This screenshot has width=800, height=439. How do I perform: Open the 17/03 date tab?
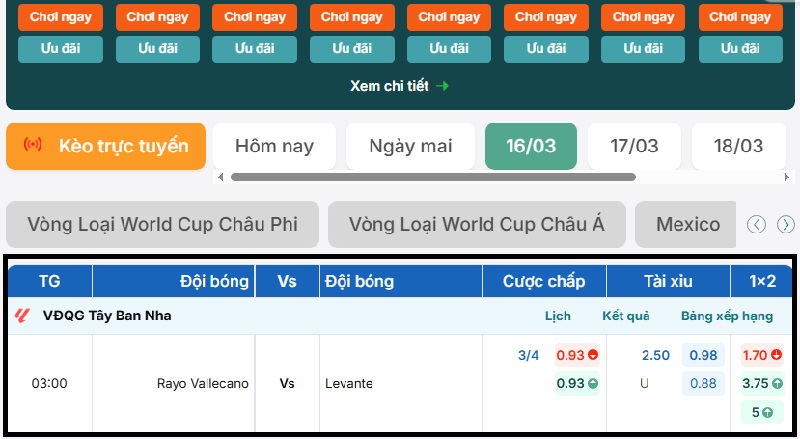[x=634, y=146]
